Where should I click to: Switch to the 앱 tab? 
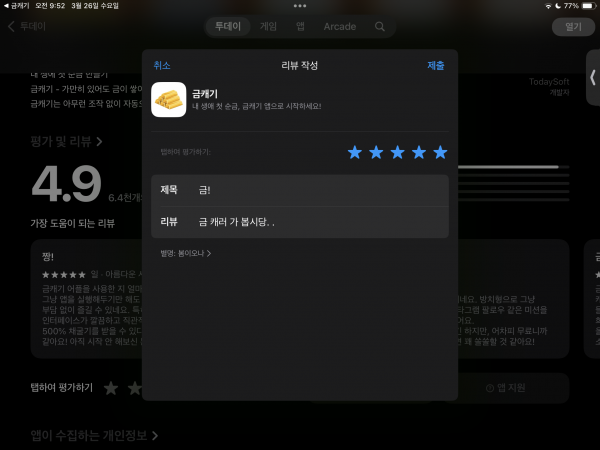point(300,26)
